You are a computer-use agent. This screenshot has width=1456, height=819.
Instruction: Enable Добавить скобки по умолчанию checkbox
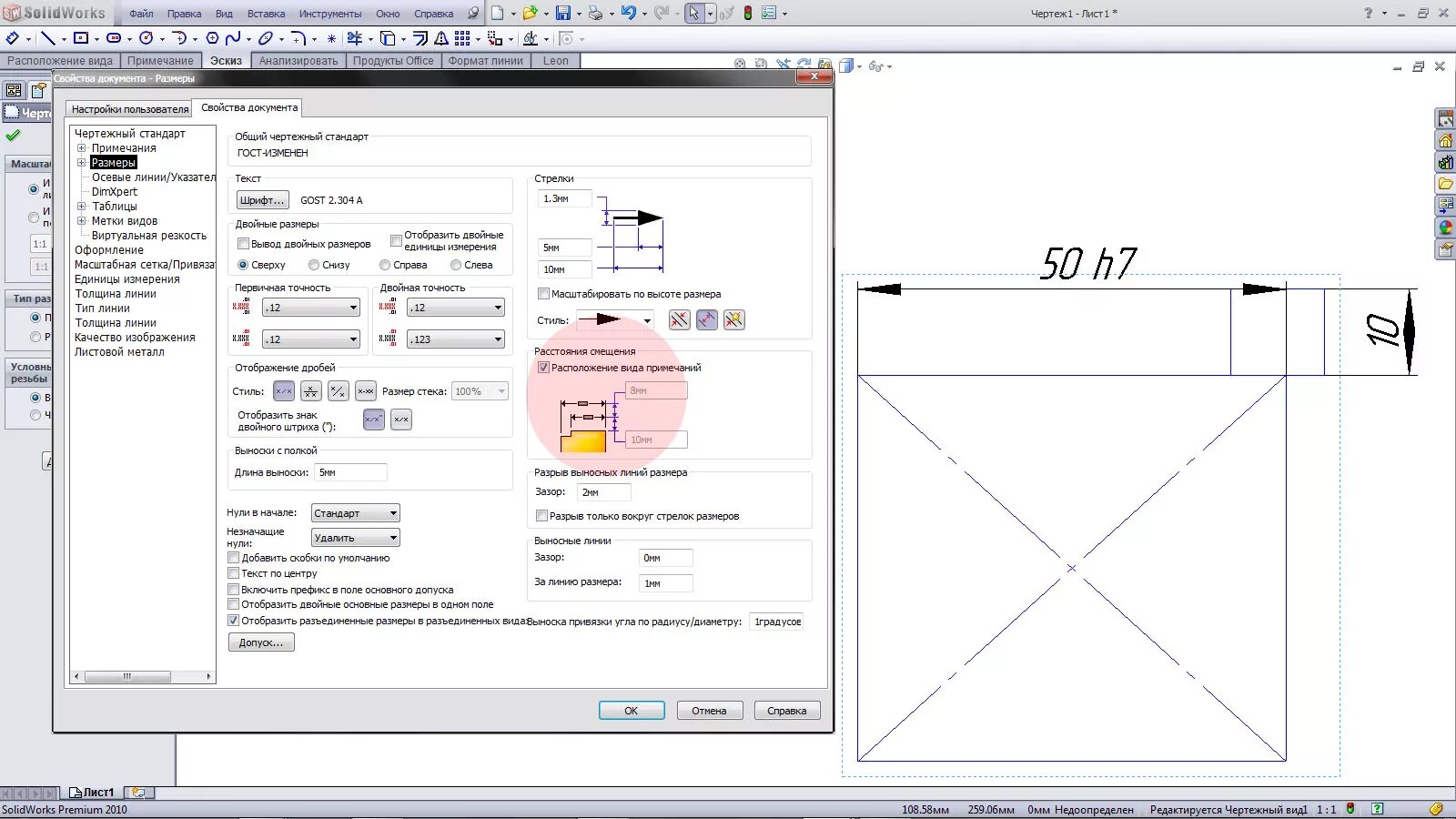pyautogui.click(x=234, y=558)
